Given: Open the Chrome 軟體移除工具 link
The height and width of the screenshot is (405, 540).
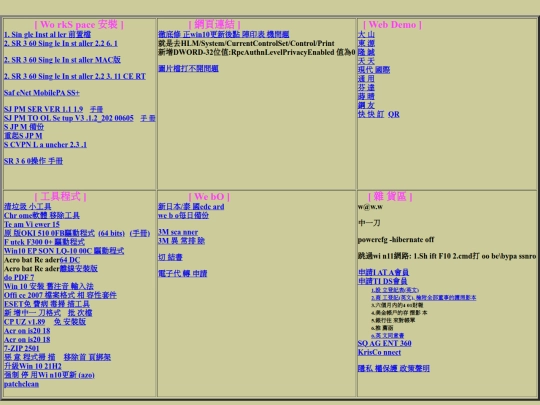Looking at the screenshot, I should tap(42, 216).
